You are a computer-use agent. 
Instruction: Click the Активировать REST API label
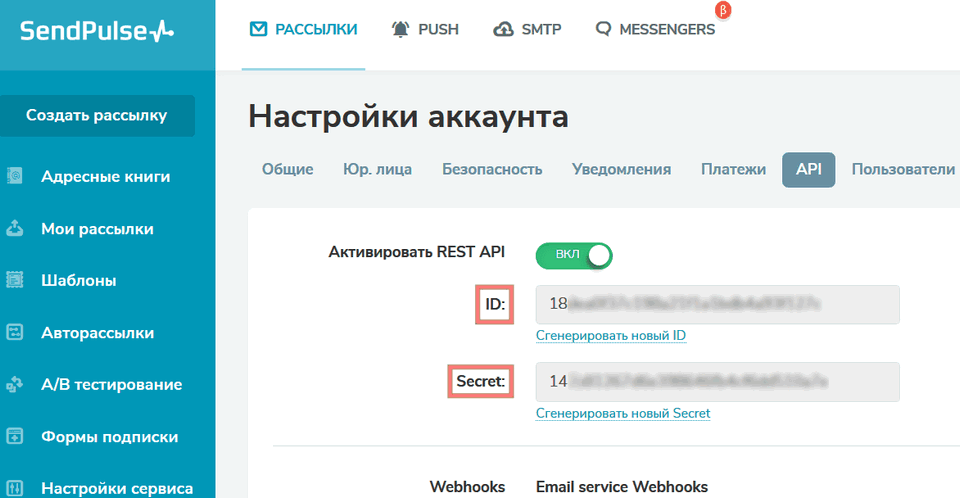click(416, 252)
